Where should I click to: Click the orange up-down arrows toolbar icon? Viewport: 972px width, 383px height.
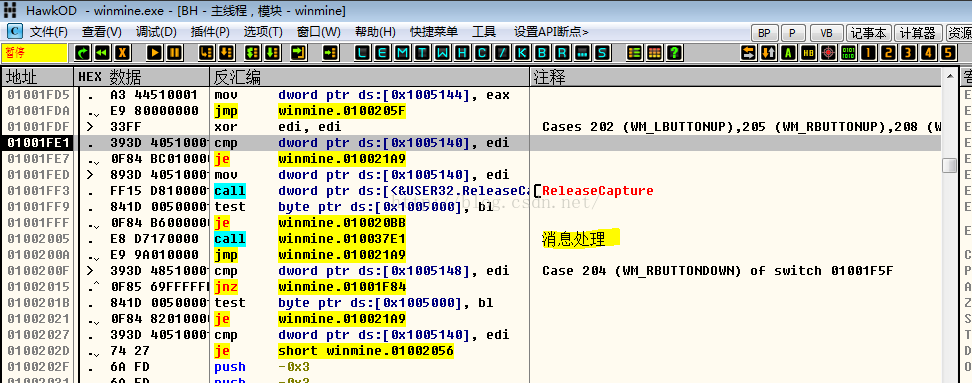(769, 53)
